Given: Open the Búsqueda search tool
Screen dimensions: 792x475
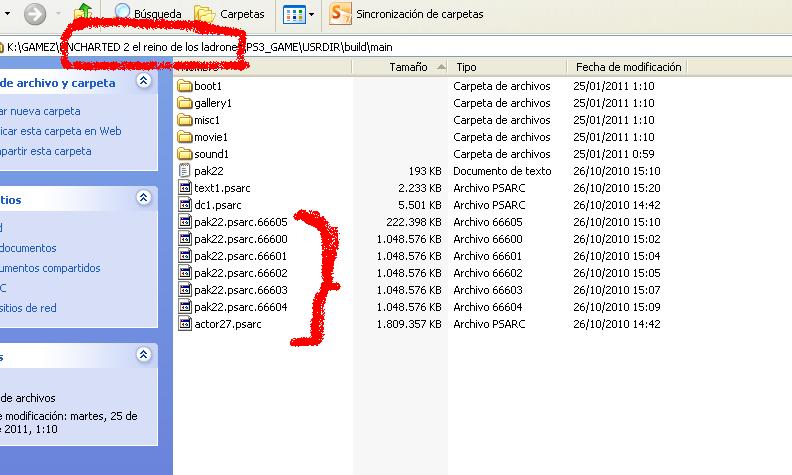Looking at the screenshot, I should tap(147, 14).
